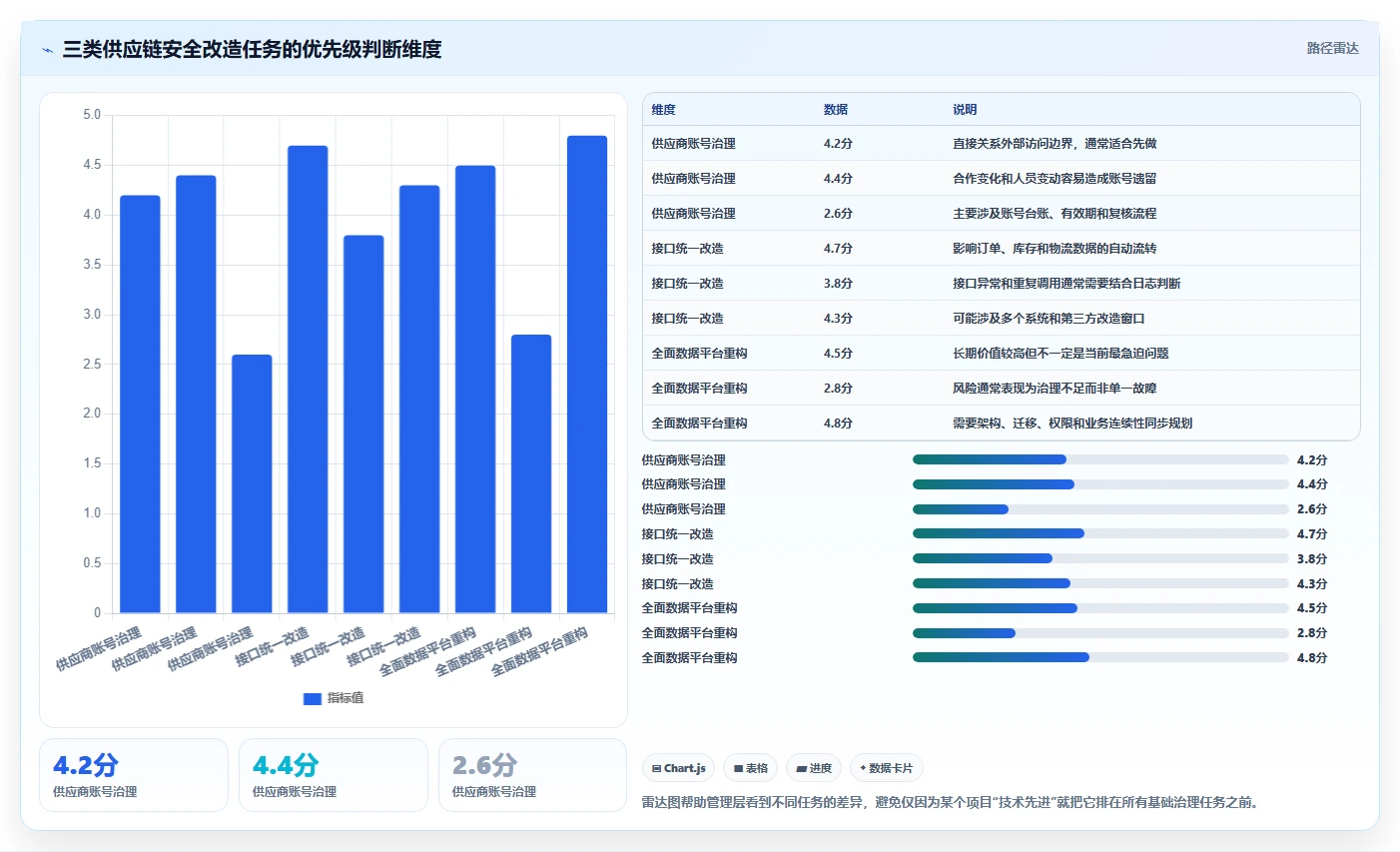Click the progress bar labeled 4.7分
Screen dimensions: 1400x852
coord(1100,533)
